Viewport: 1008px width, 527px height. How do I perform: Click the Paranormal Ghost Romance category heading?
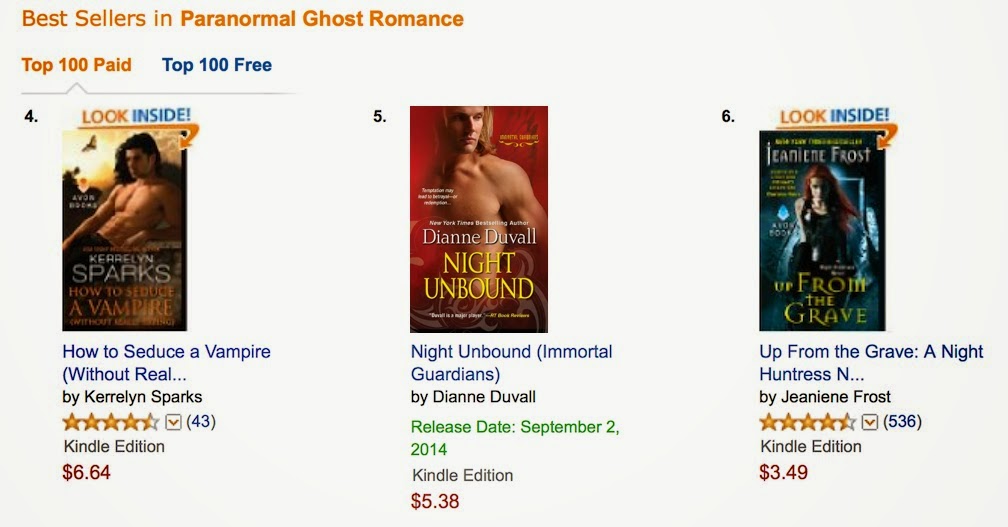pyautogui.click(x=322, y=19)
